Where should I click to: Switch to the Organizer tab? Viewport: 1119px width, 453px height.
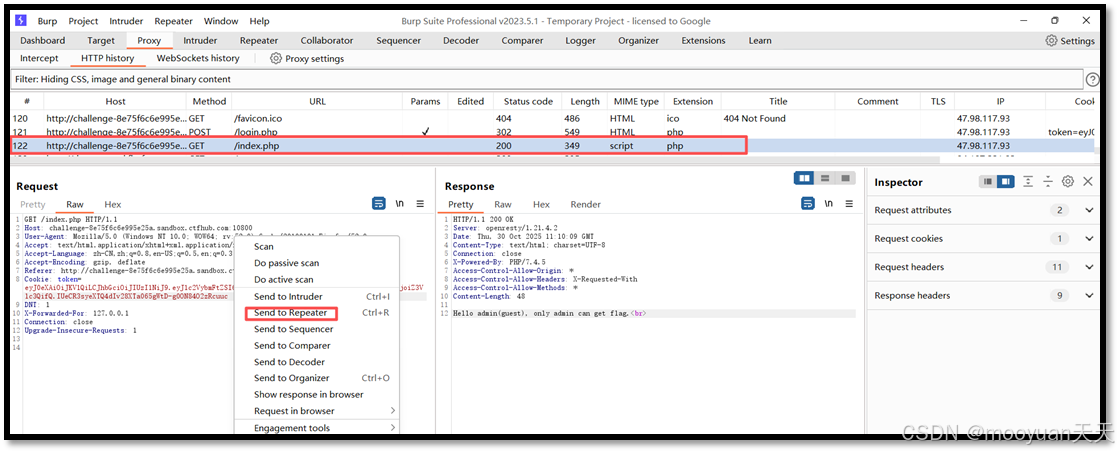click(x=639, y=41)
